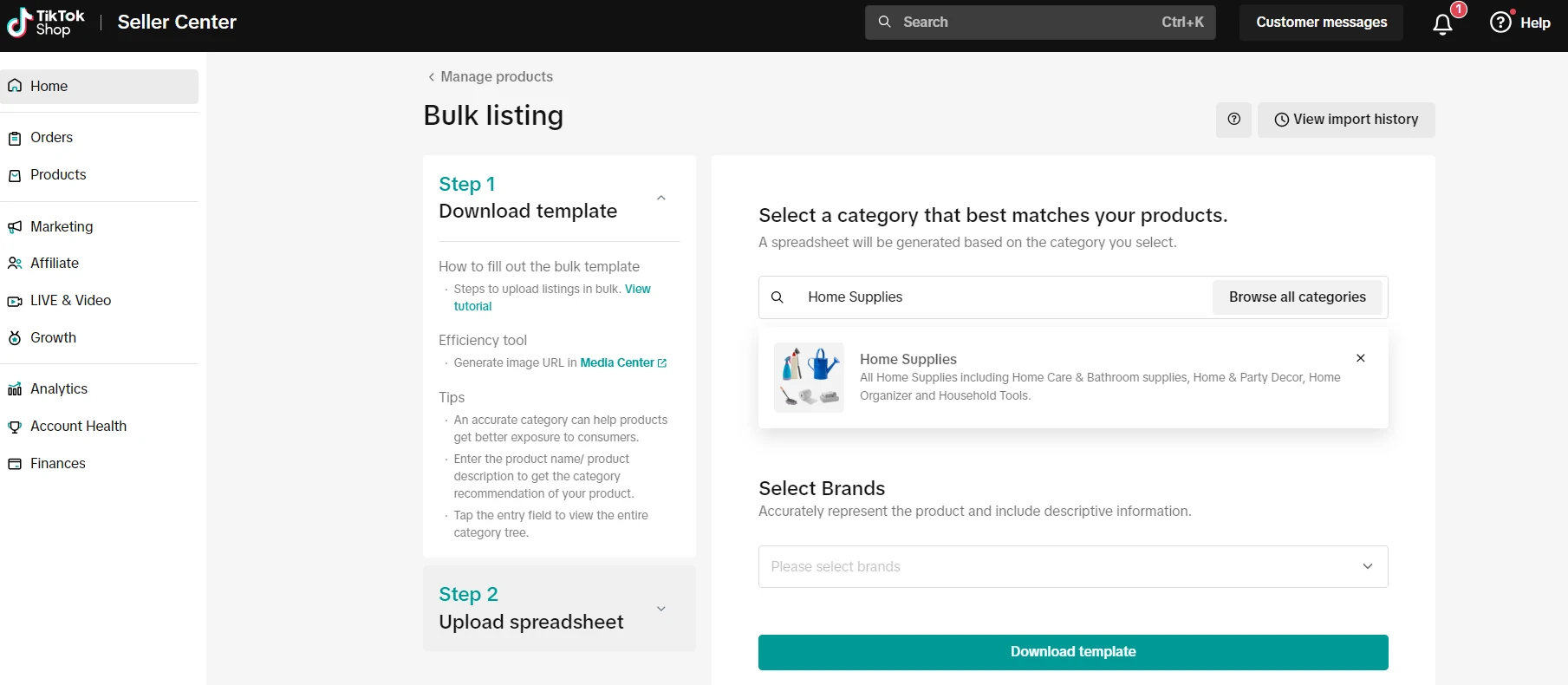Click the Home Supplies category thumbnail
Viewport: 1568px width, 685px height.
tap(809, 377)
